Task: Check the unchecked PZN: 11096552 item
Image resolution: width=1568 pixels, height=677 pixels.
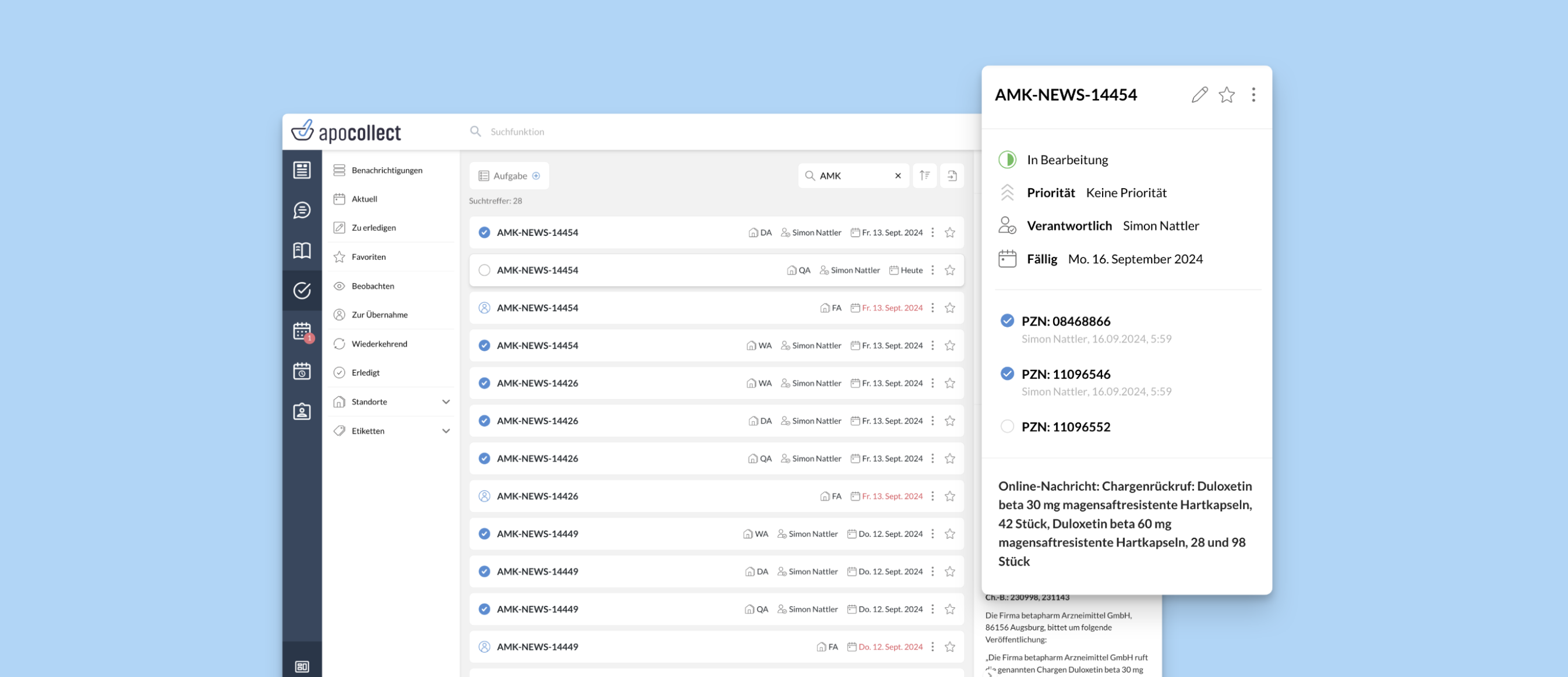Action: pos(1008,427)
